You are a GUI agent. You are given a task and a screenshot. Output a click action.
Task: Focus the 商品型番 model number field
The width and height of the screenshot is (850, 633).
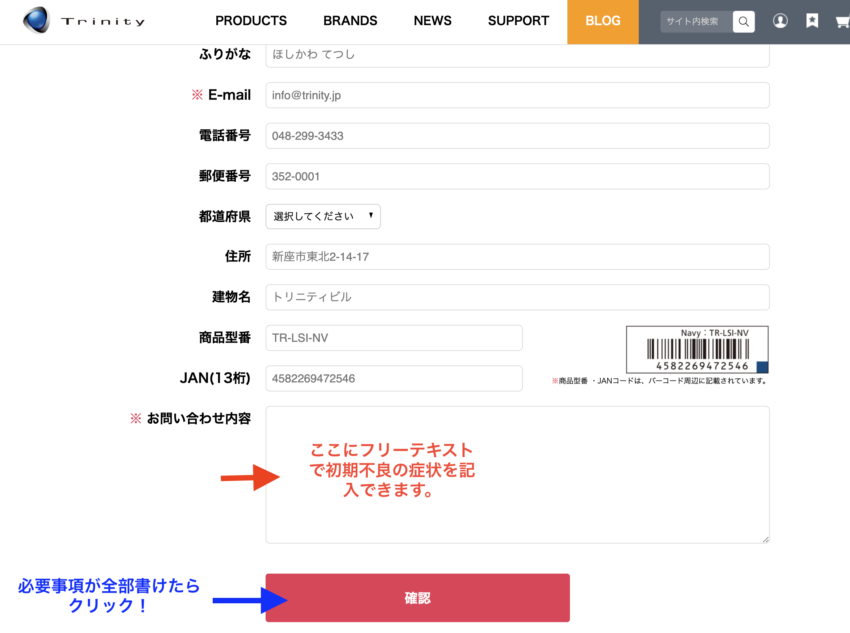coord(394,338)
